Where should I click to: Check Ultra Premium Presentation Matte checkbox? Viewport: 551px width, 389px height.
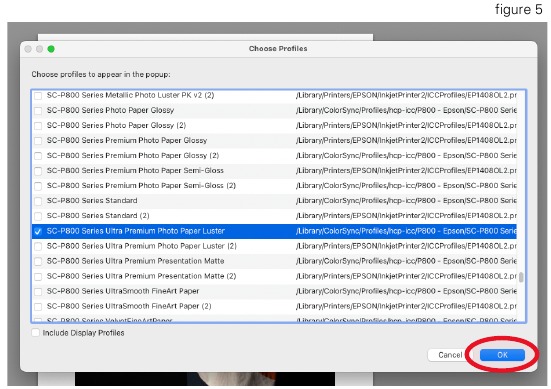point(38,261)
